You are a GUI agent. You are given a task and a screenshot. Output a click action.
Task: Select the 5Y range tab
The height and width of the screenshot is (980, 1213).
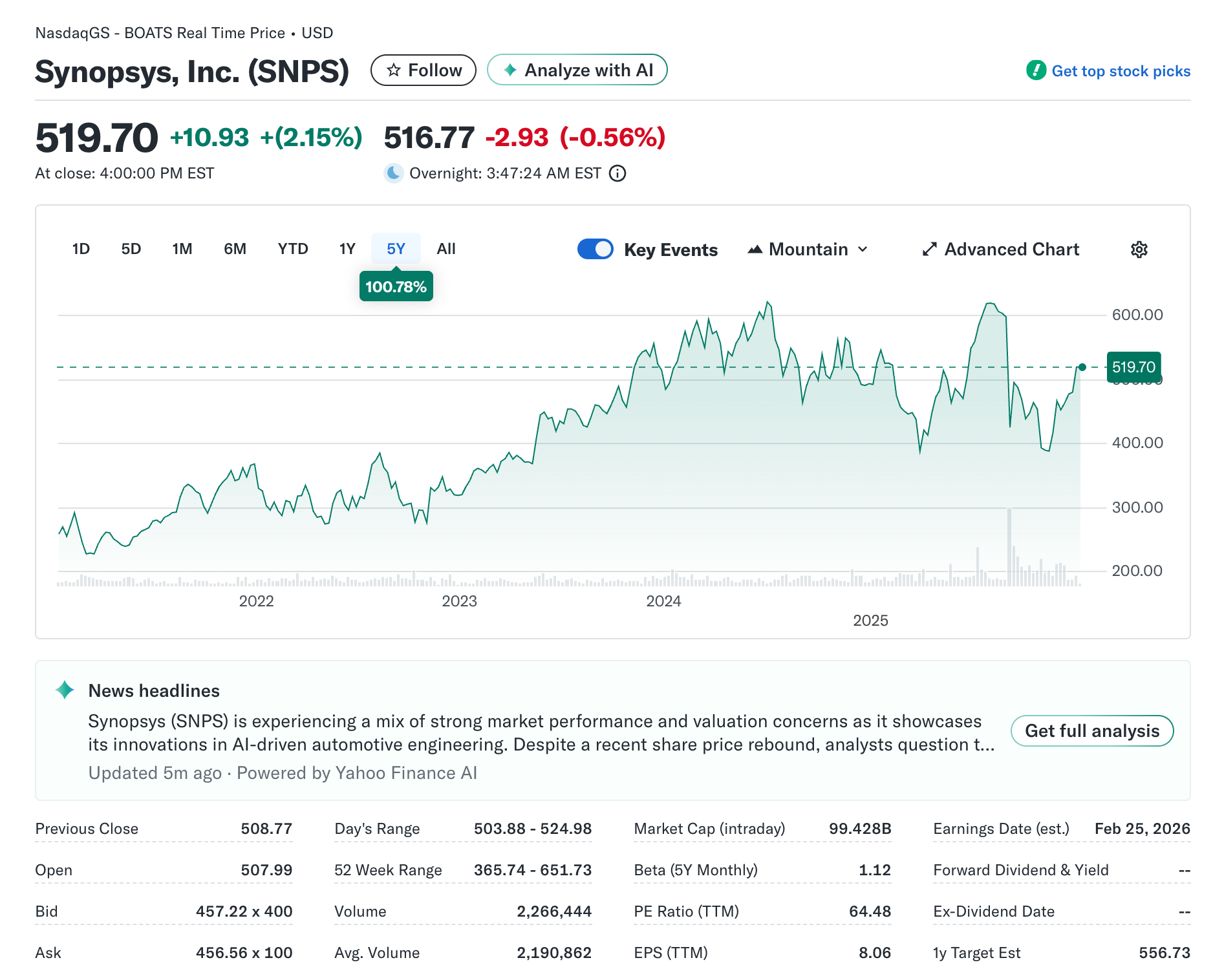(x=396, y=249)
